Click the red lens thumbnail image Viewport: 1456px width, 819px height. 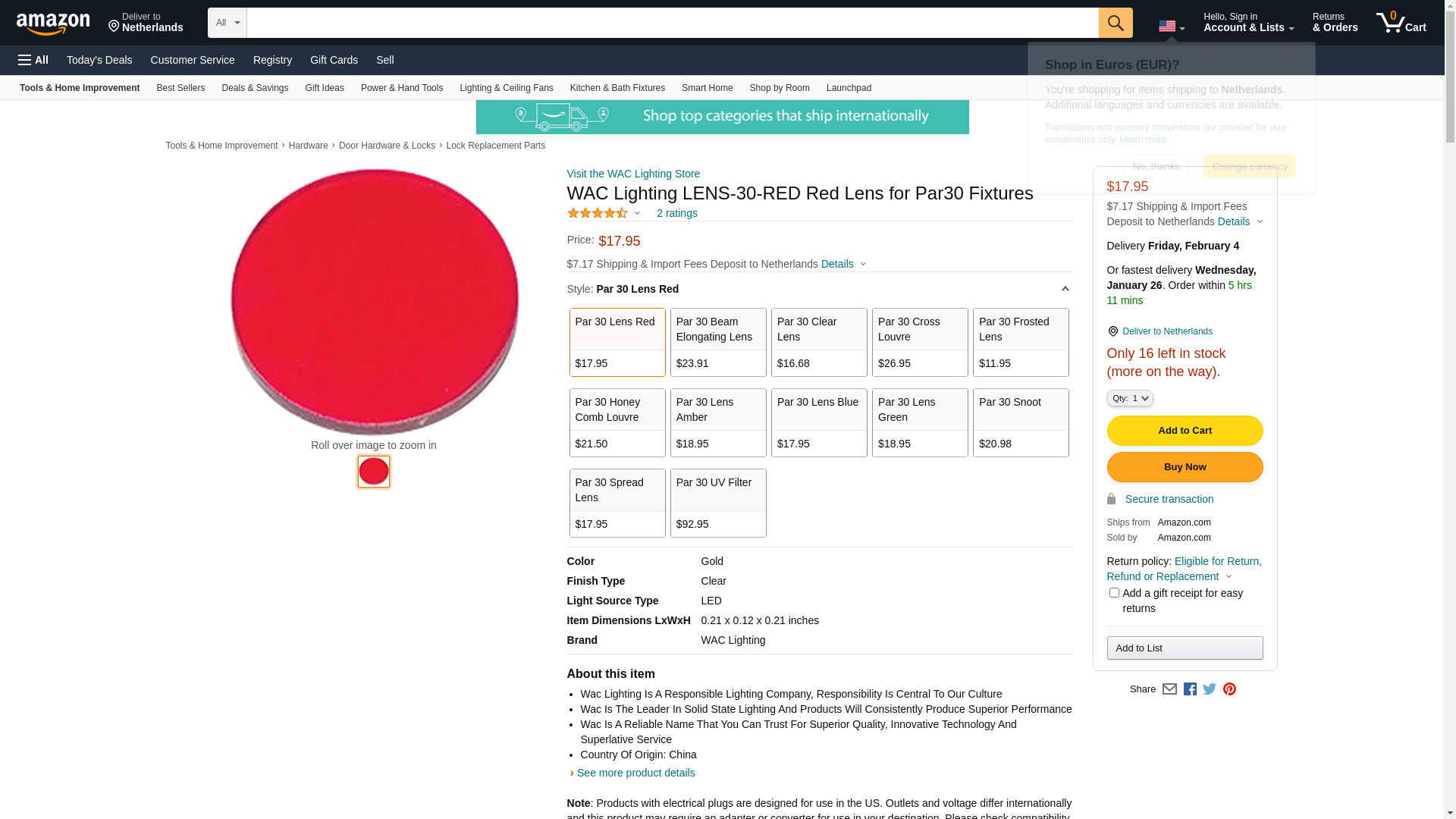(374, 472)
